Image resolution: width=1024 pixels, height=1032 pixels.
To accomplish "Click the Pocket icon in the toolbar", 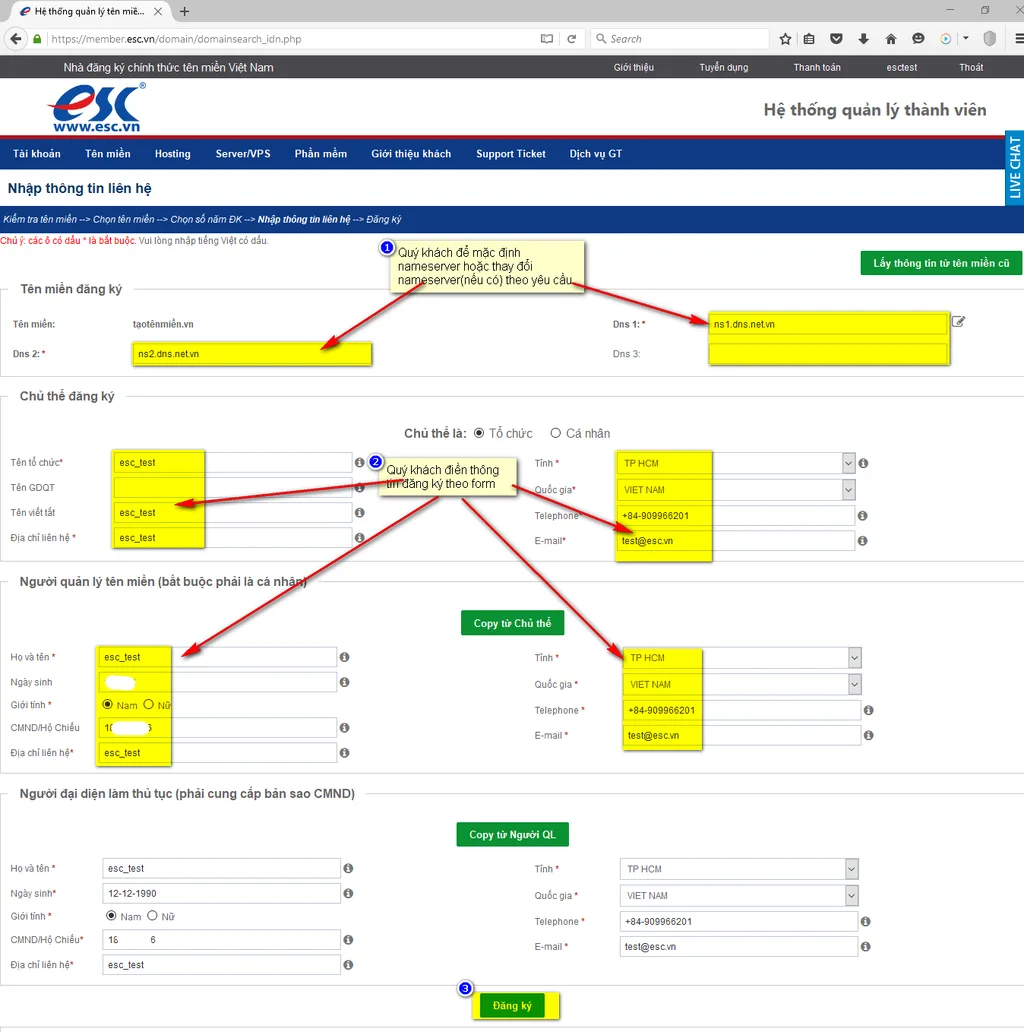I will (x=836, y=39).
